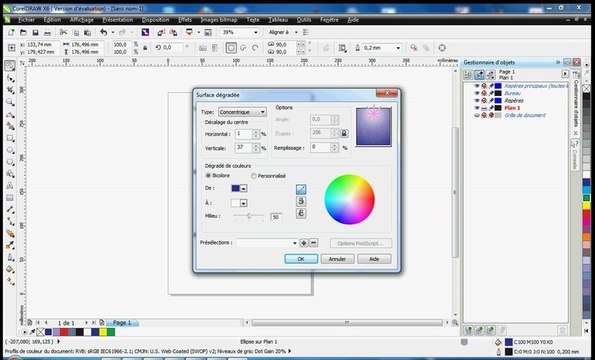The height and width of the screenshot is (360, 595).
Task: Toggle visibility eye of Repères principaux layer
Action: (477, 86)
